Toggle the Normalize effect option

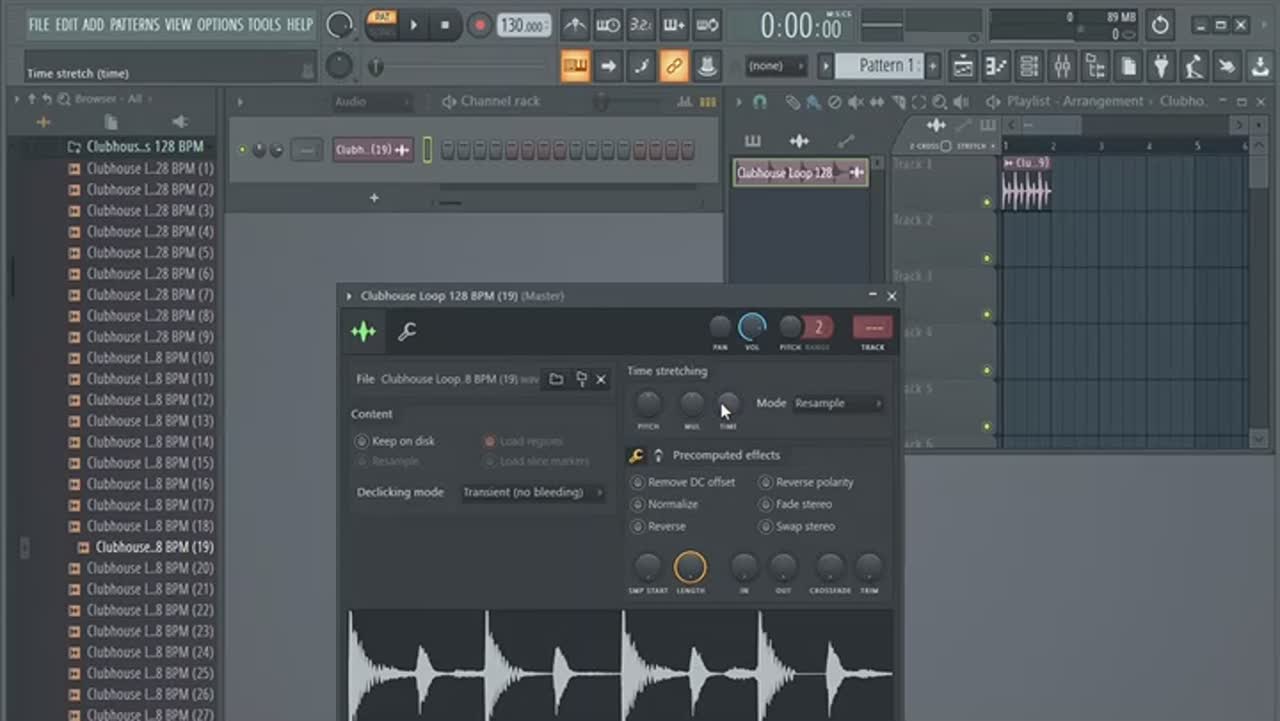pos(638,504)
